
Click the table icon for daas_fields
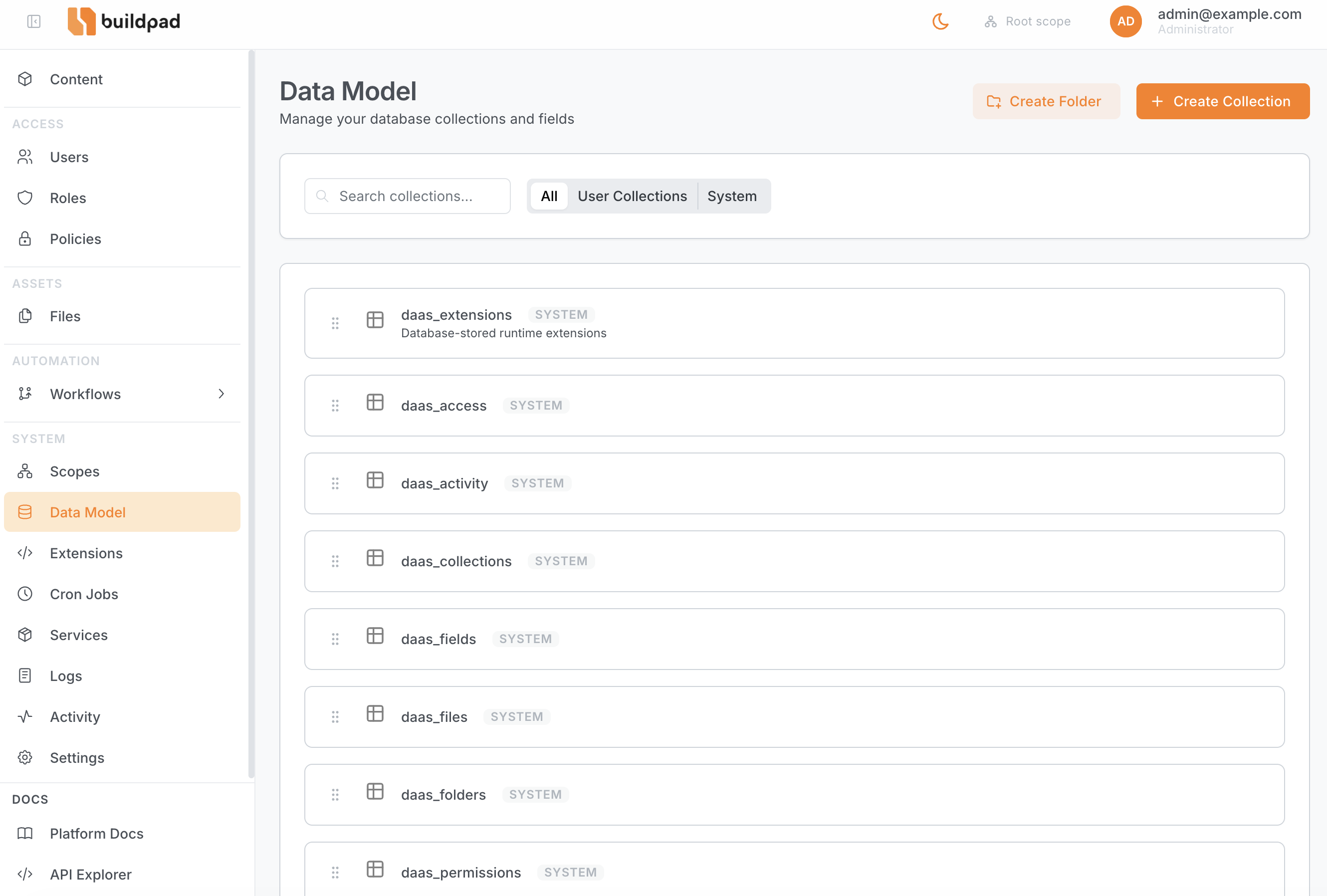(375, 636)
